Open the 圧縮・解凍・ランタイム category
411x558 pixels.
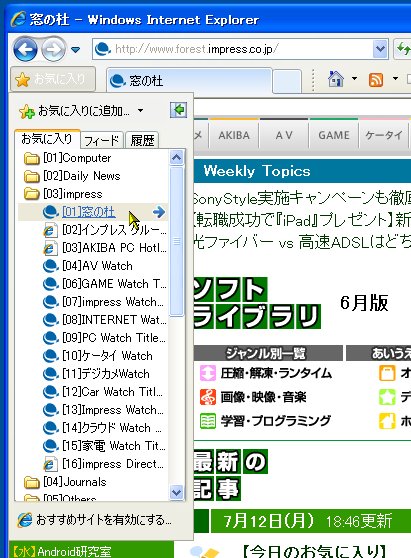pyautogui.click(x=276, y=373)
